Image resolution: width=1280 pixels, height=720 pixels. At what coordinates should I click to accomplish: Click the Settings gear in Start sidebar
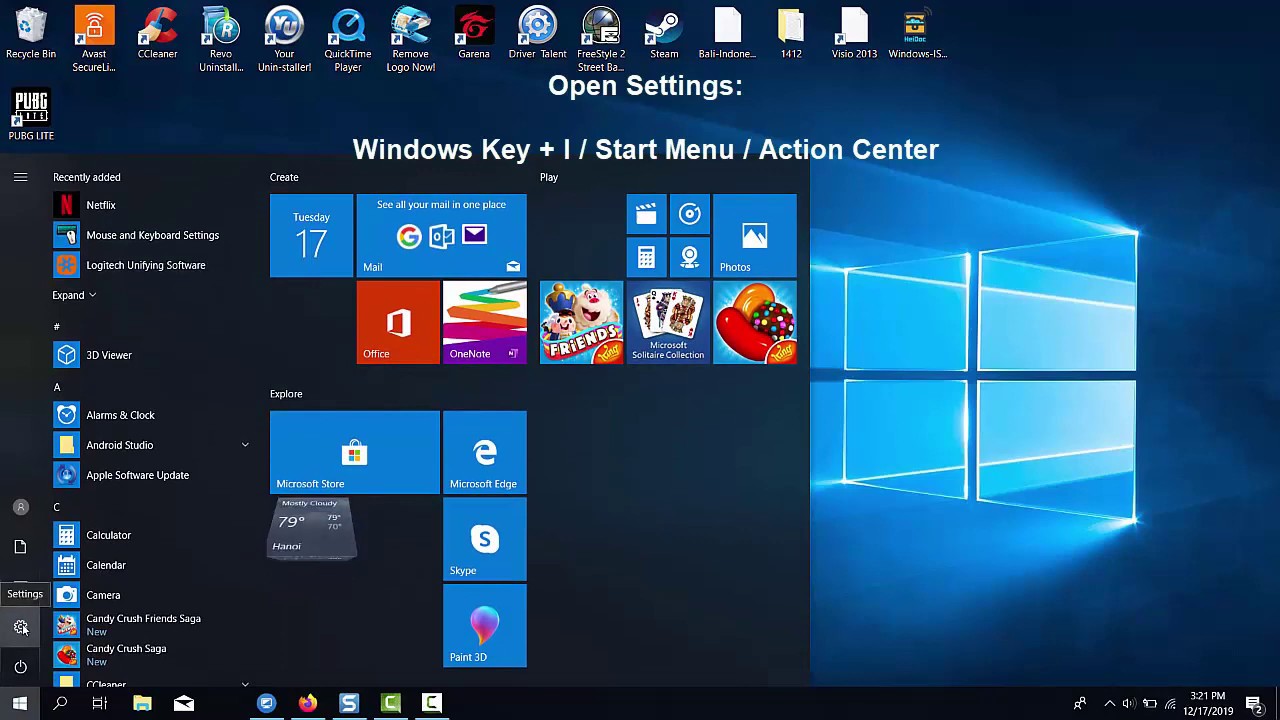[x=20, y=627]
